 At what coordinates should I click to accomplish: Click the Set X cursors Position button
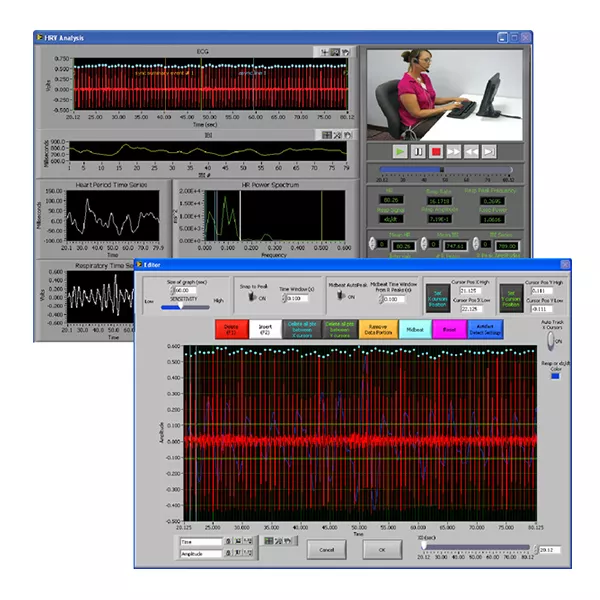click(438, 298)
